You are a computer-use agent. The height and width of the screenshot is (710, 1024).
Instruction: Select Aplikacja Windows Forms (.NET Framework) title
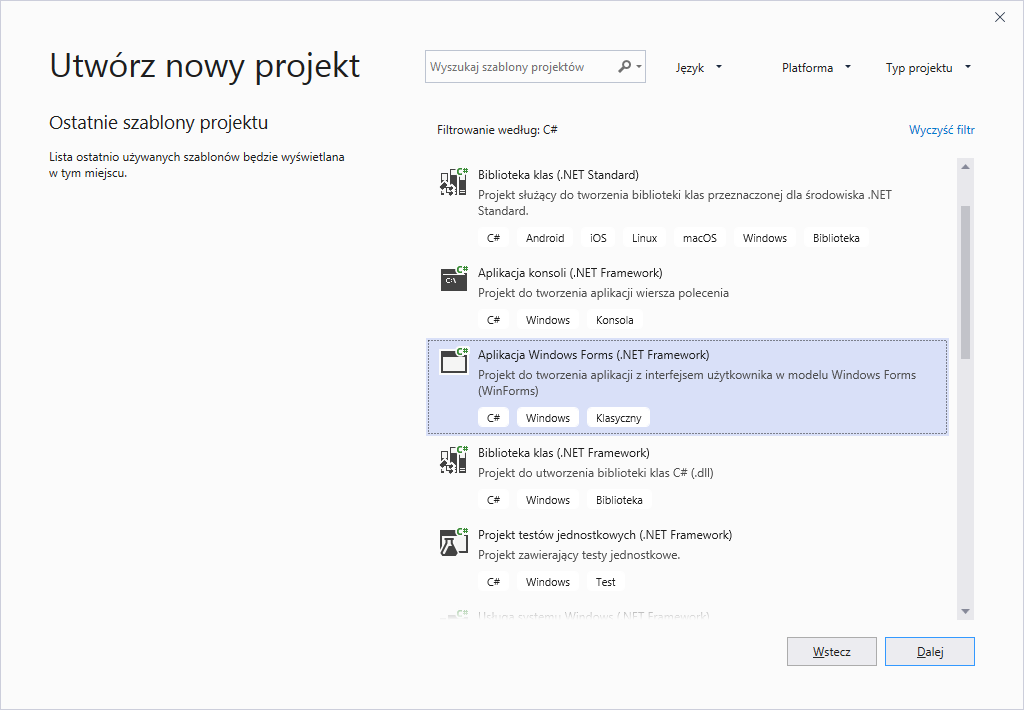point(594,355)
